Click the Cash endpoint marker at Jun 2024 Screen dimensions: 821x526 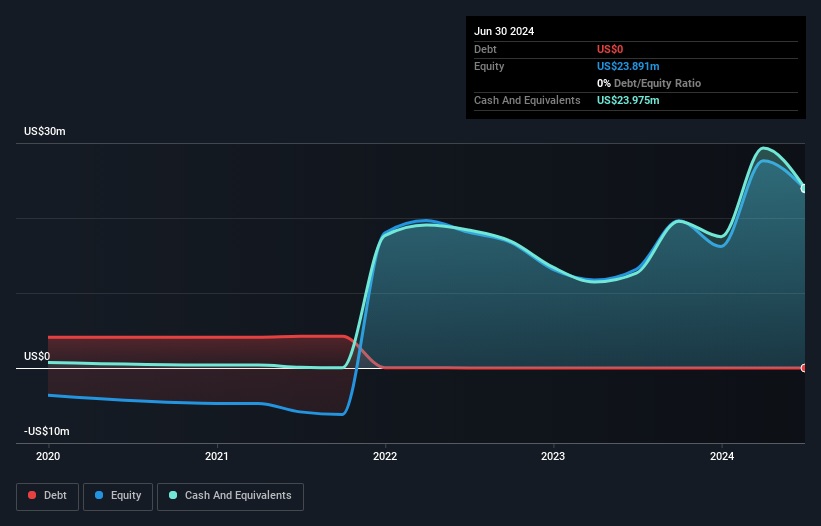tap(804, 188)
